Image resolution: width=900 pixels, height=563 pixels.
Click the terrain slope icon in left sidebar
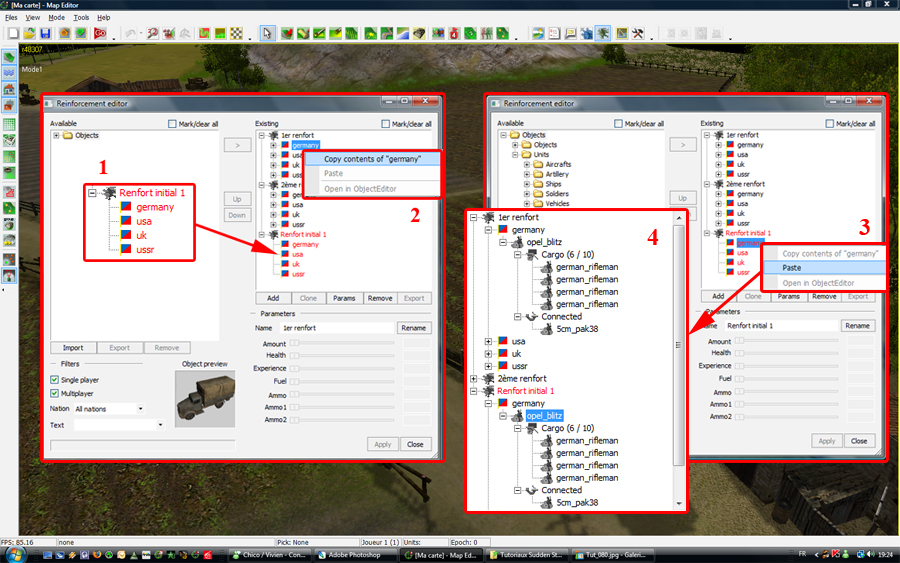pyautogui.click(x=9, y=57)
